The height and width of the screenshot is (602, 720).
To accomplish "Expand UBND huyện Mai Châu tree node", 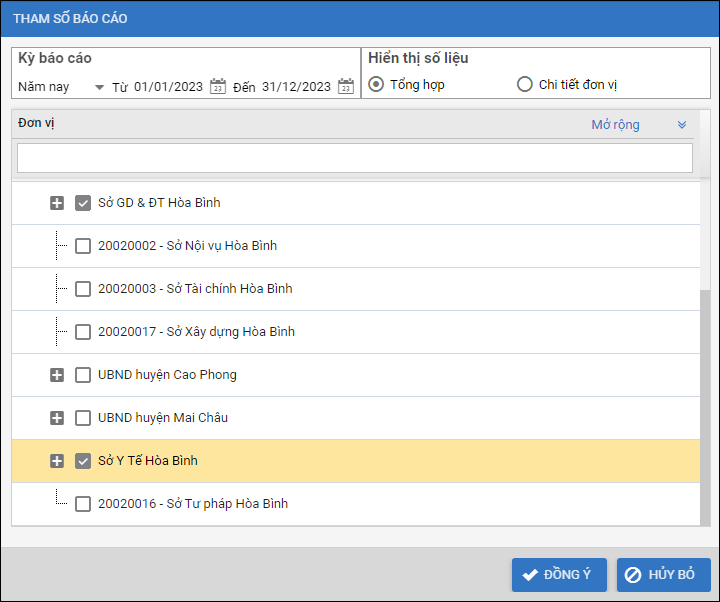I will (x=57, y=418).
